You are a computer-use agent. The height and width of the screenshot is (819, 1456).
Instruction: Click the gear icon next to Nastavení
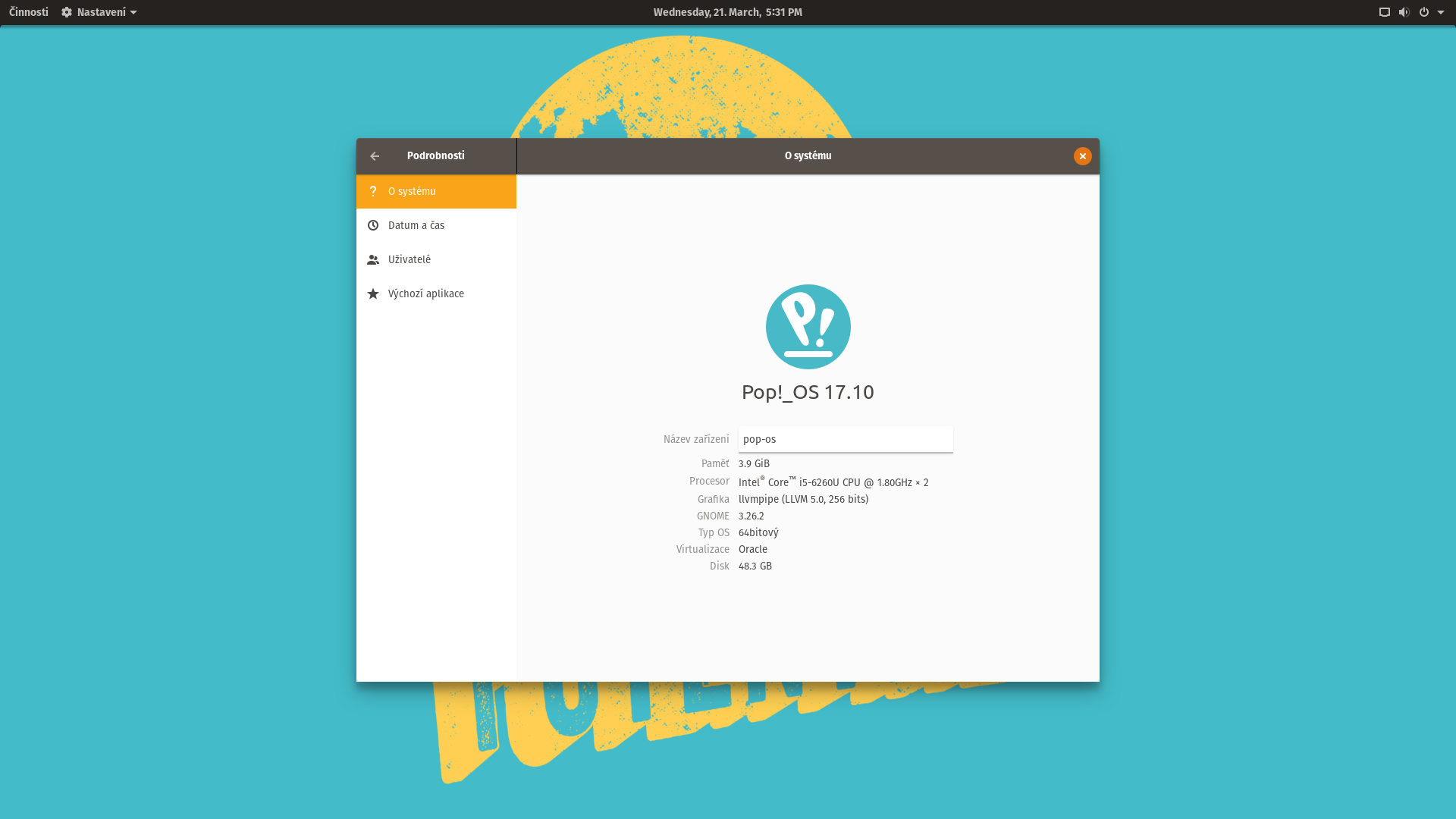point(67,12)
